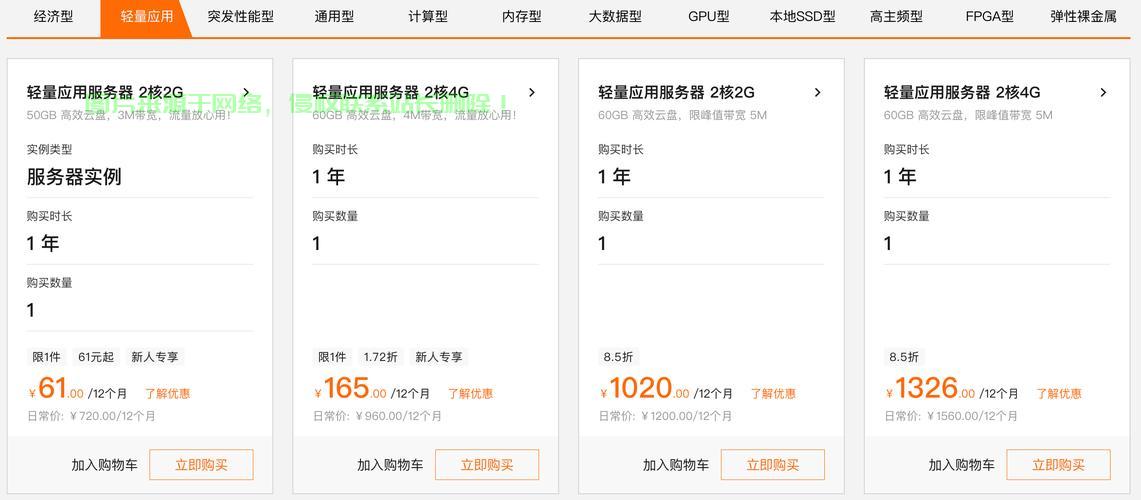The height and width of the screenshot is (500, 1141).
Task: Expand the chevron on the ¥1020 server card
Action: coord(817,93)
